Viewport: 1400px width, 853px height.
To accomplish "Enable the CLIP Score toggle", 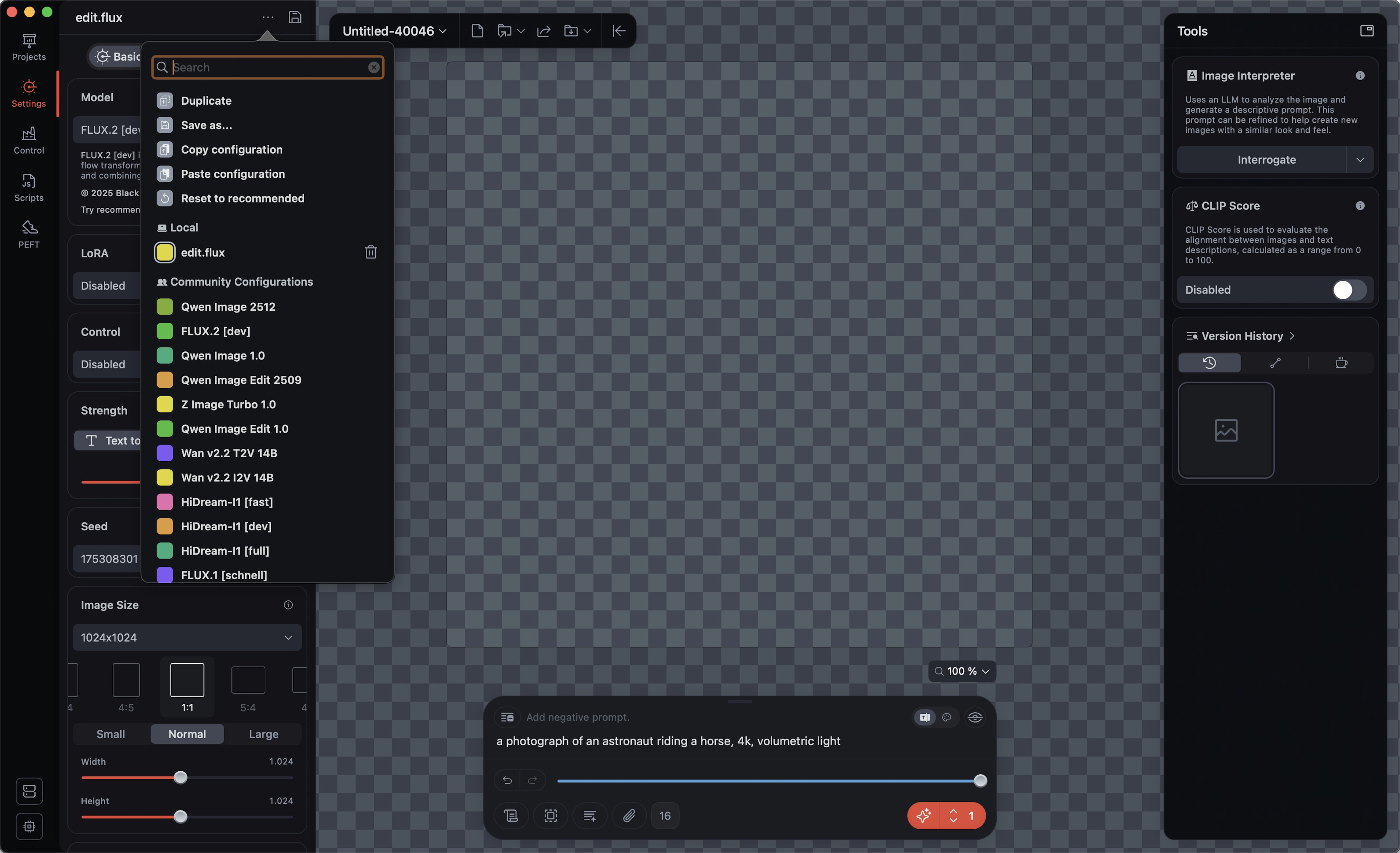I will [x=1348, y=290].
